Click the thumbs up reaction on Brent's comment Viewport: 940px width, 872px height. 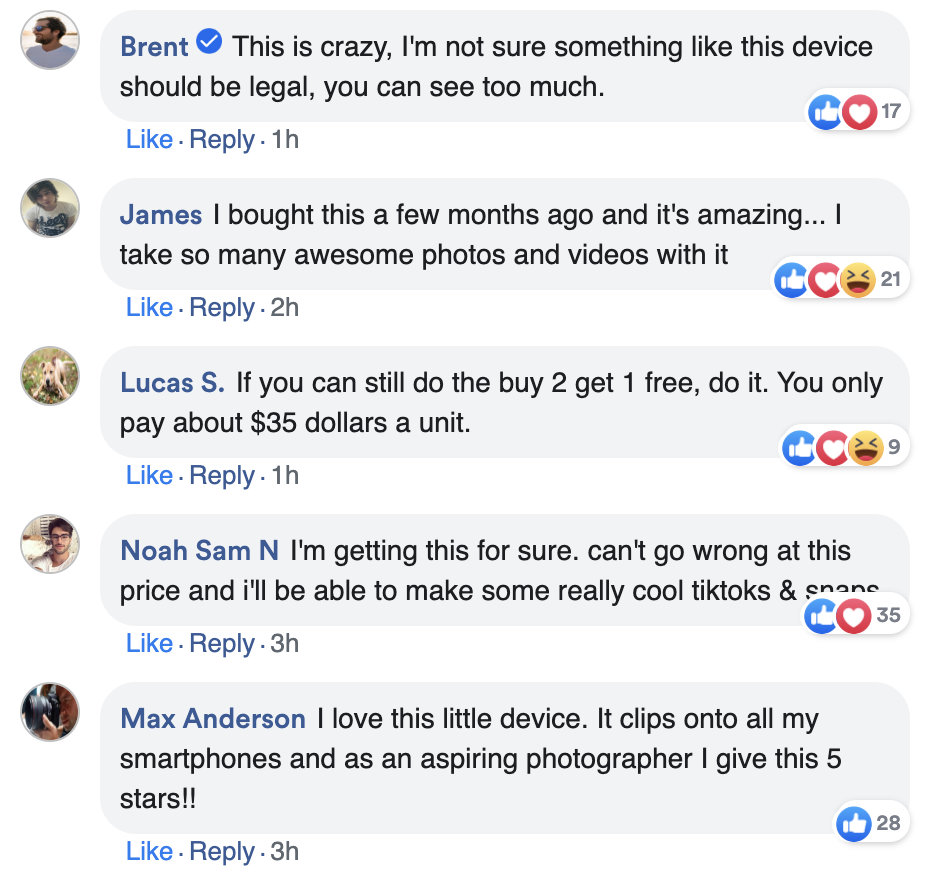tap(826, 111)
